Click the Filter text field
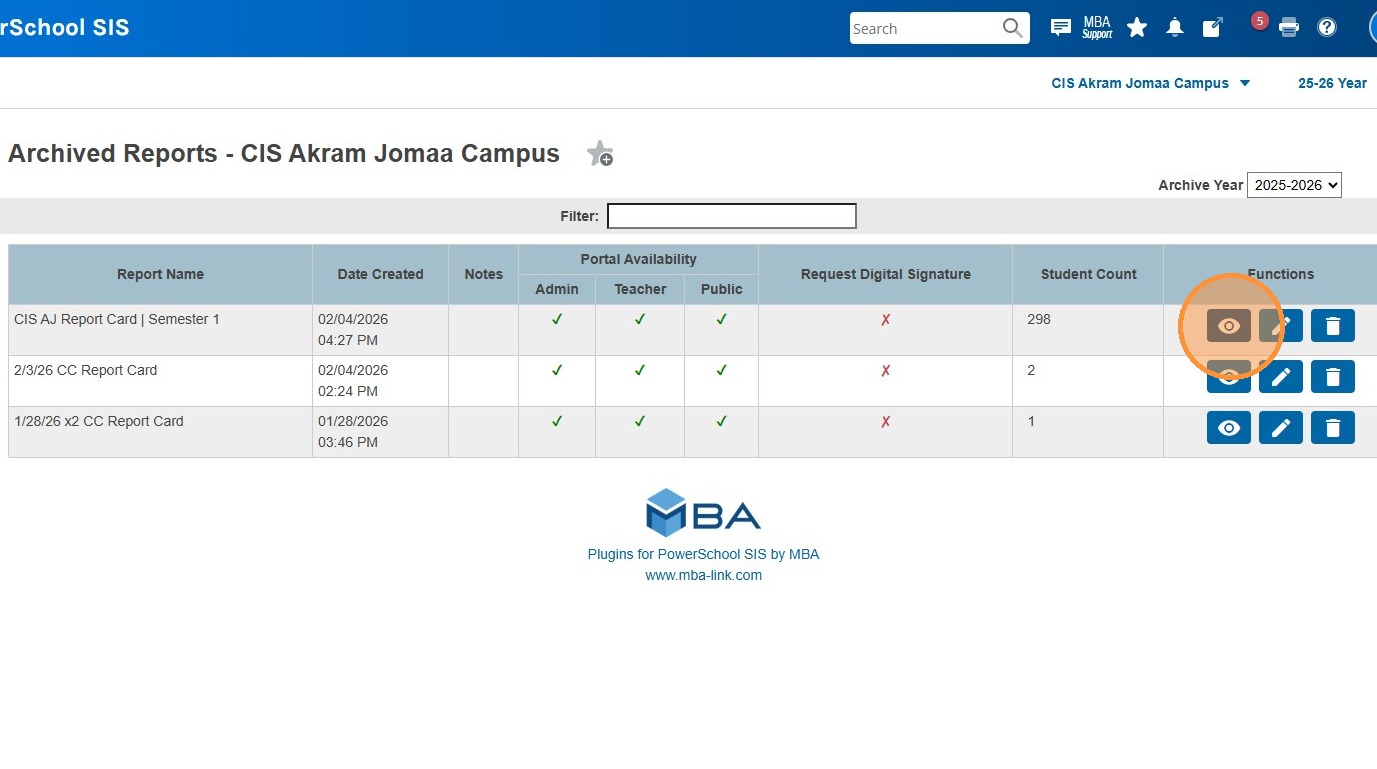 (x=731, y=216)
